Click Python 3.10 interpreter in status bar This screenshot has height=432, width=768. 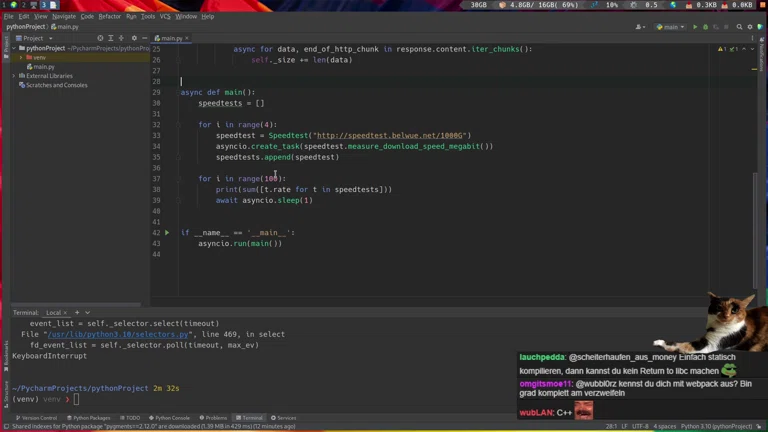(x=716, y=427)
